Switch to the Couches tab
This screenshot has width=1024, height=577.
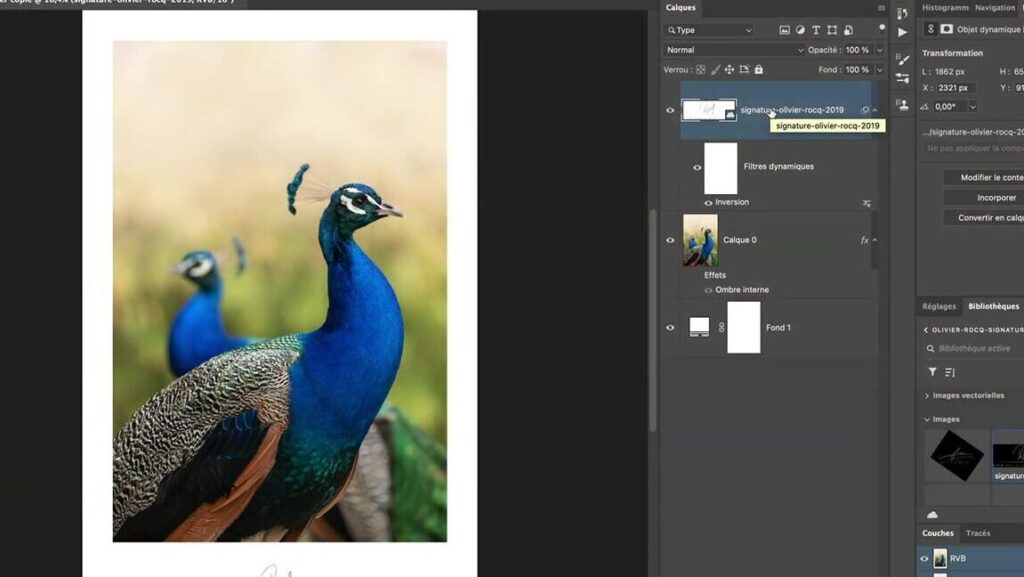click(x=938, y=533)
